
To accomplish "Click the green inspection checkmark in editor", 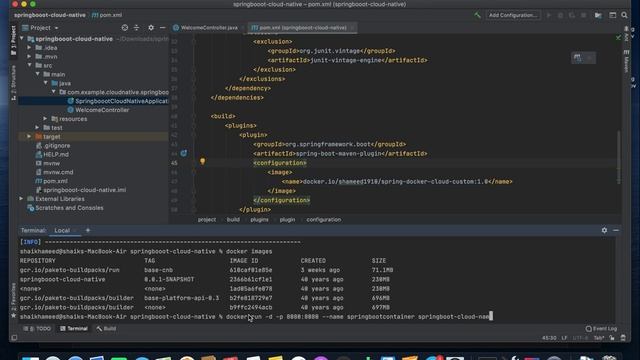I will tap(618, 38).
